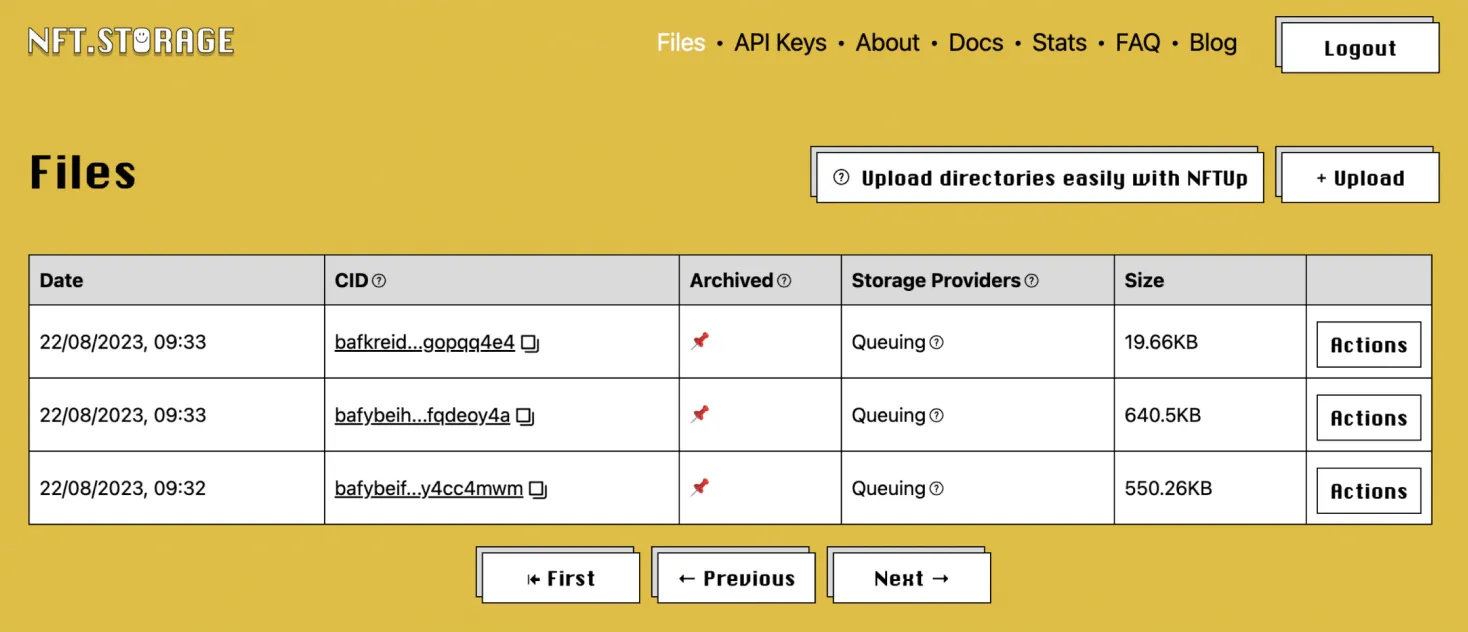The height and width of the screenshot is (632, 1468).
Task: Click the help icon beside CID header
Action: [x=379, y=281]
